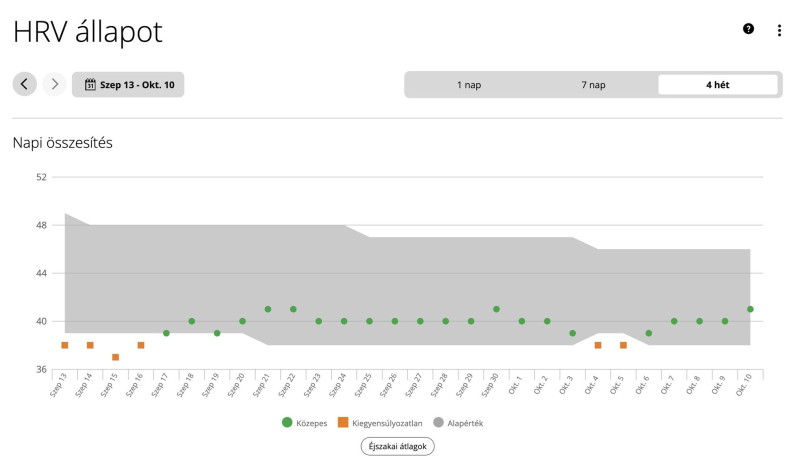Click the calendar icon in date button
Image resolution: width=800 pixels, height=466 pixels.
(x=89, y=85)
